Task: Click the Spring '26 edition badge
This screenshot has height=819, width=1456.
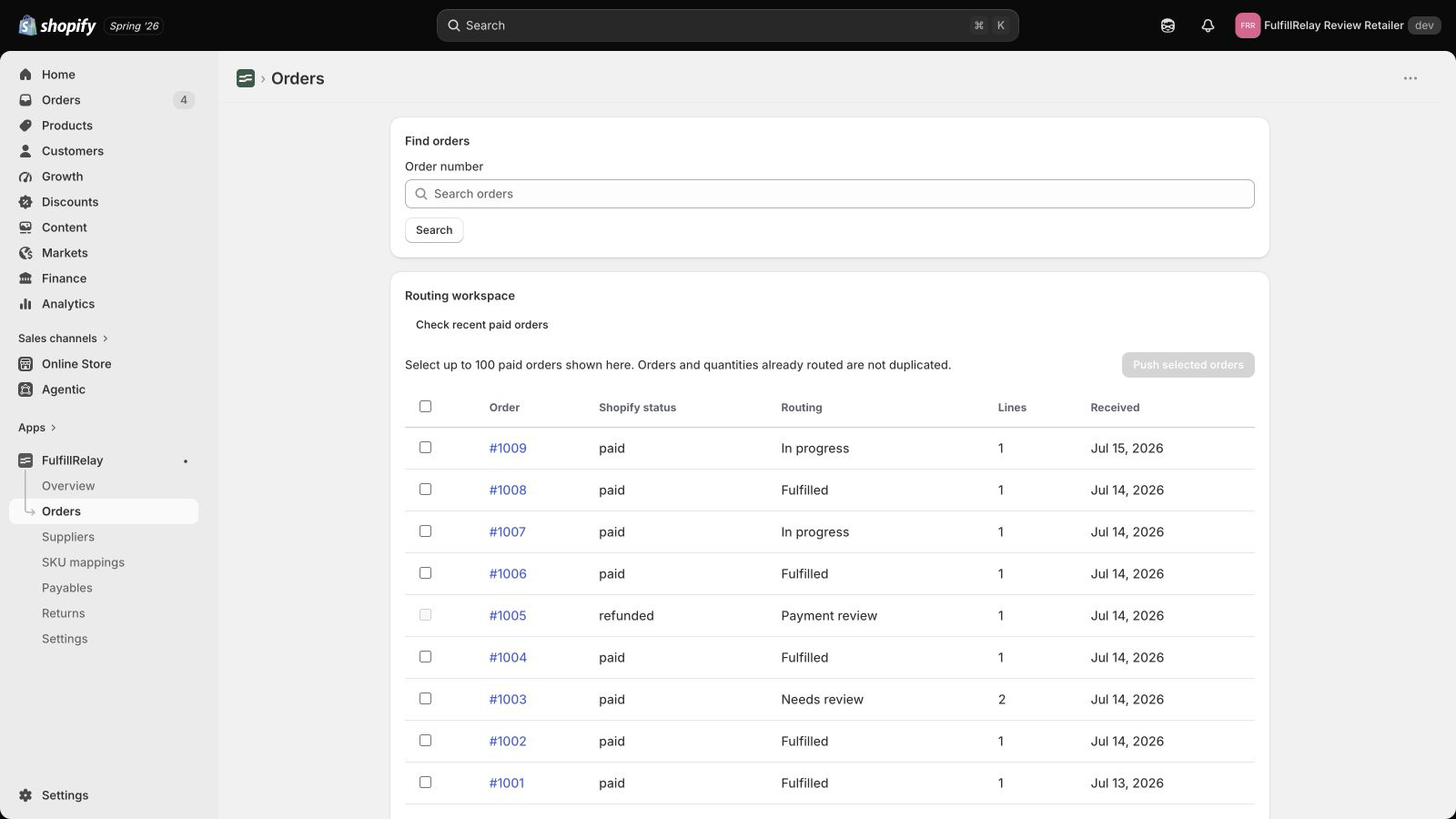Action: [134, 26]
